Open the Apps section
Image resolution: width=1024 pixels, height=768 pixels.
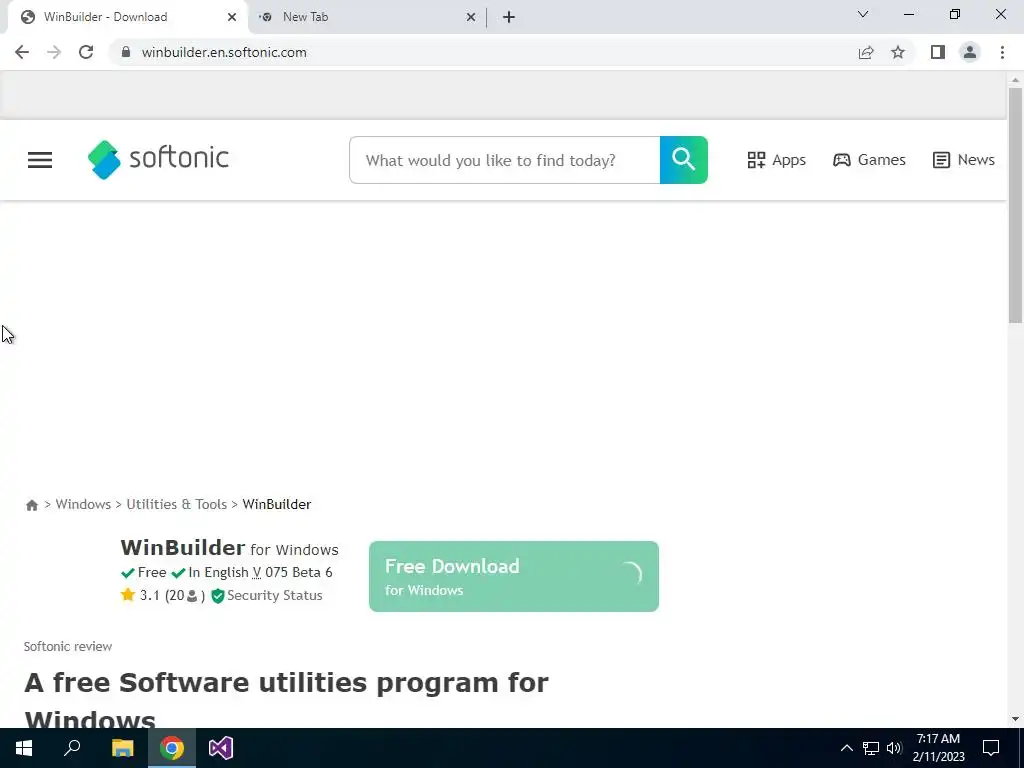coord(776,160)
